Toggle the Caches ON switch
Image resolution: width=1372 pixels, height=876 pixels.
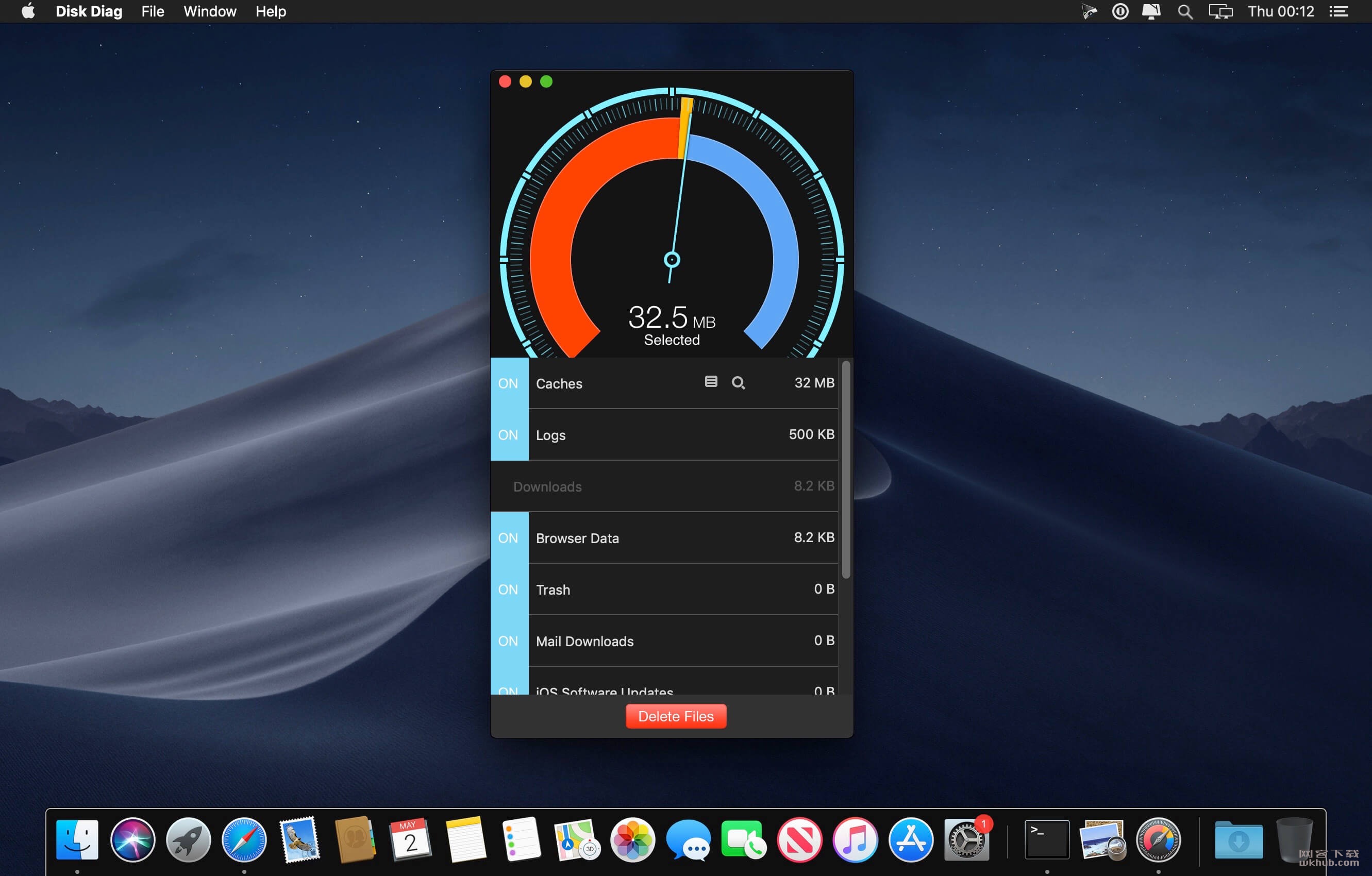click(x=509, y=383)
